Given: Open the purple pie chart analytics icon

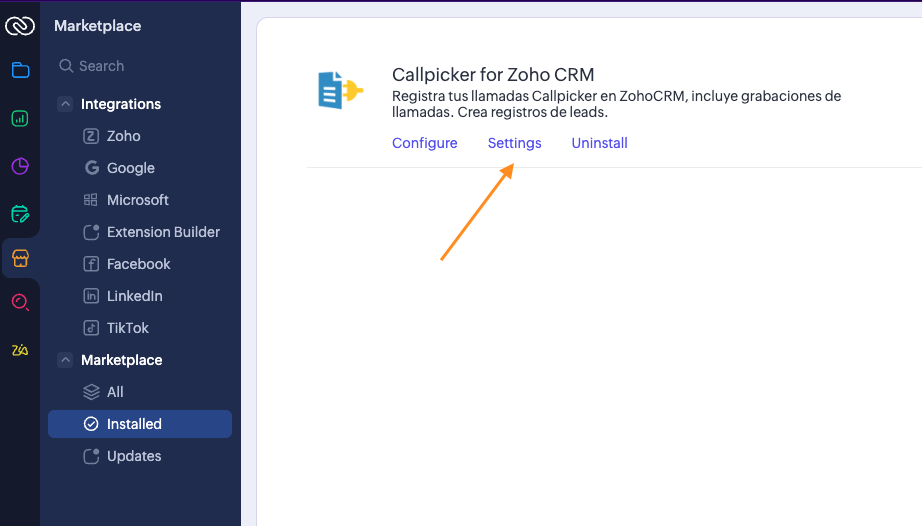Looking at the screenshot, I should pos(20,166).
